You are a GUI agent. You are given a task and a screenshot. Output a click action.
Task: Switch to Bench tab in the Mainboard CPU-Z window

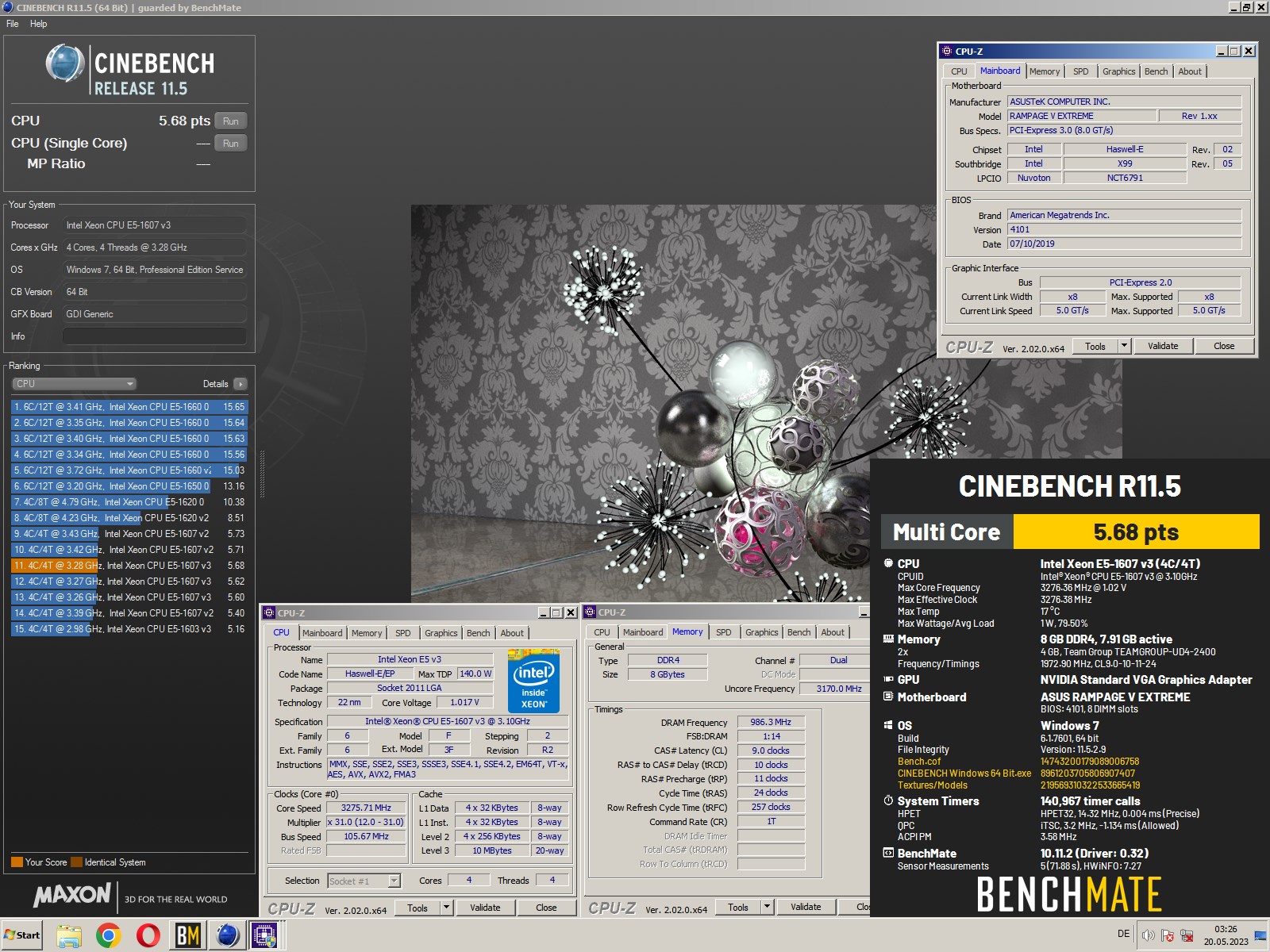[x=1156, y=71]
